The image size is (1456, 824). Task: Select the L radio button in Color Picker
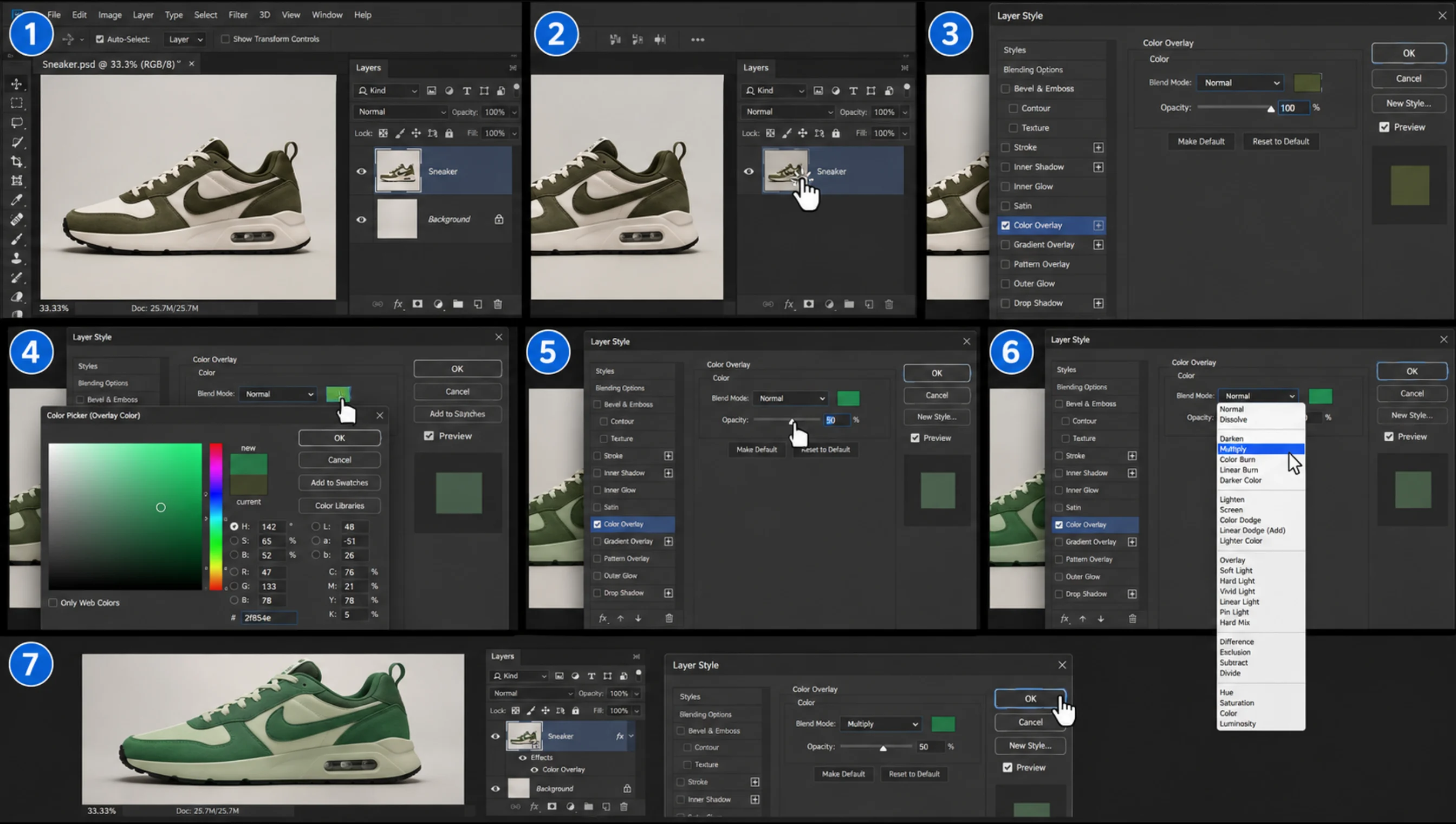[316, 526]
